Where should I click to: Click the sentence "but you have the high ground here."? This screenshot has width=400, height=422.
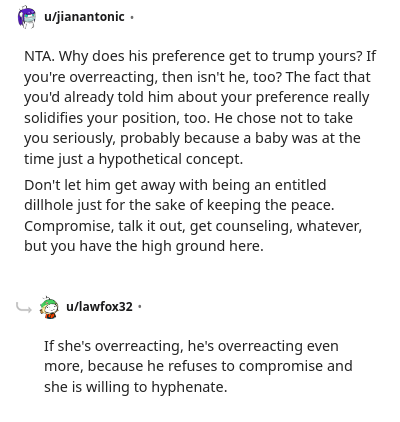coord(144,246)
